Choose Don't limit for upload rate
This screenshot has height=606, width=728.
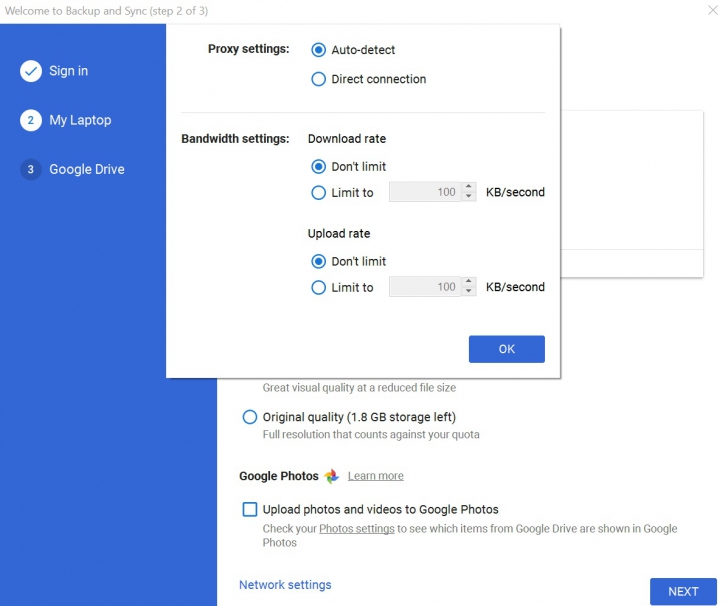tap(318, 261)
